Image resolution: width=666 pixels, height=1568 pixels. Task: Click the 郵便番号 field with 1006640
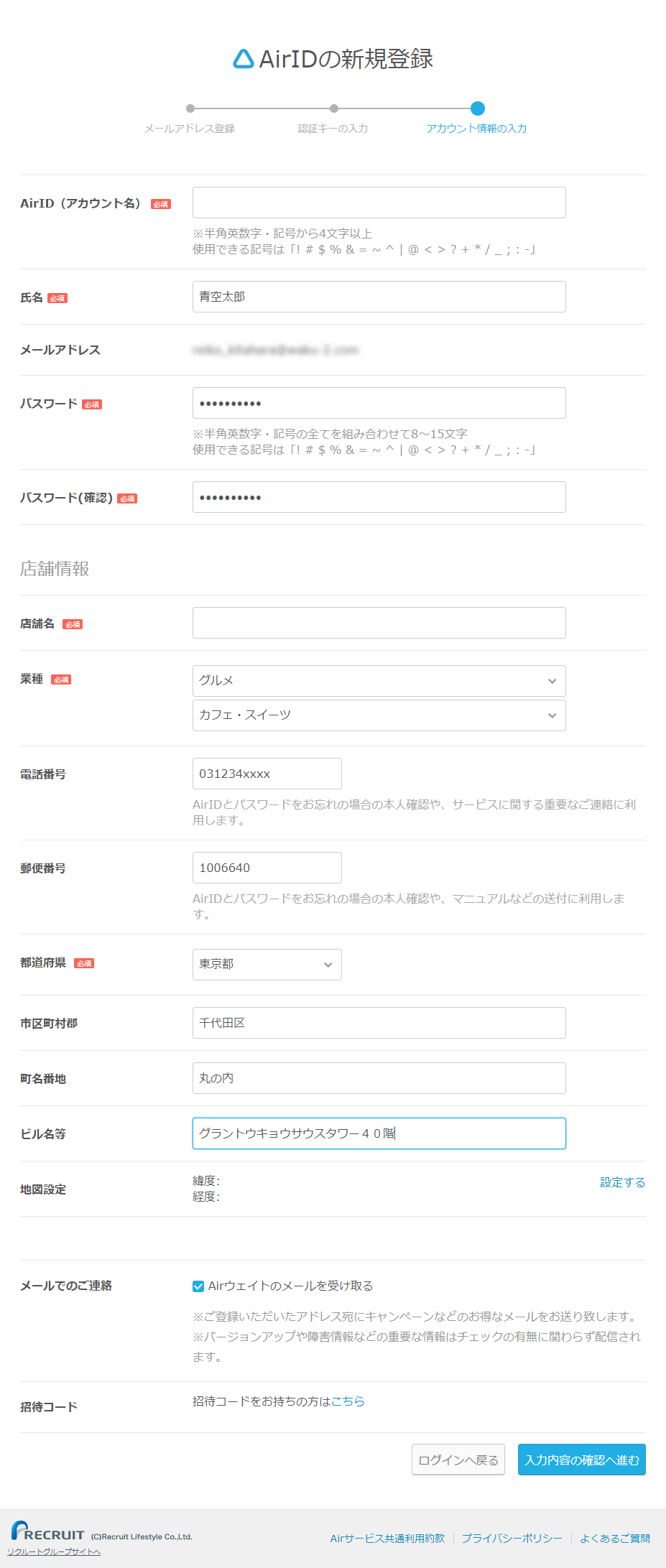coord(267,868)
